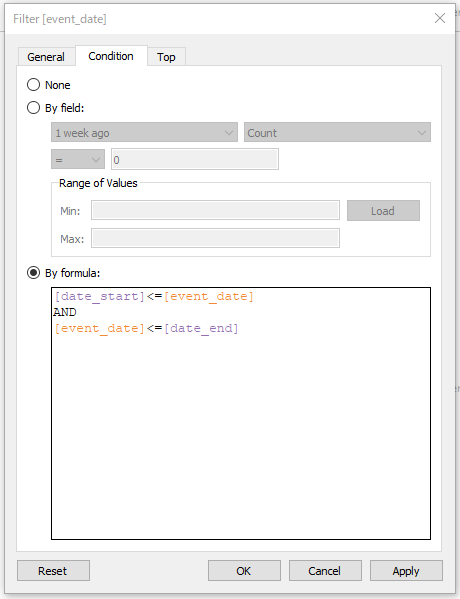Click the Filter [event_date] dialog title
Image resolution: width=460 pixels, height=599 pixels.
pyautogui.click(x=60, y=19)
